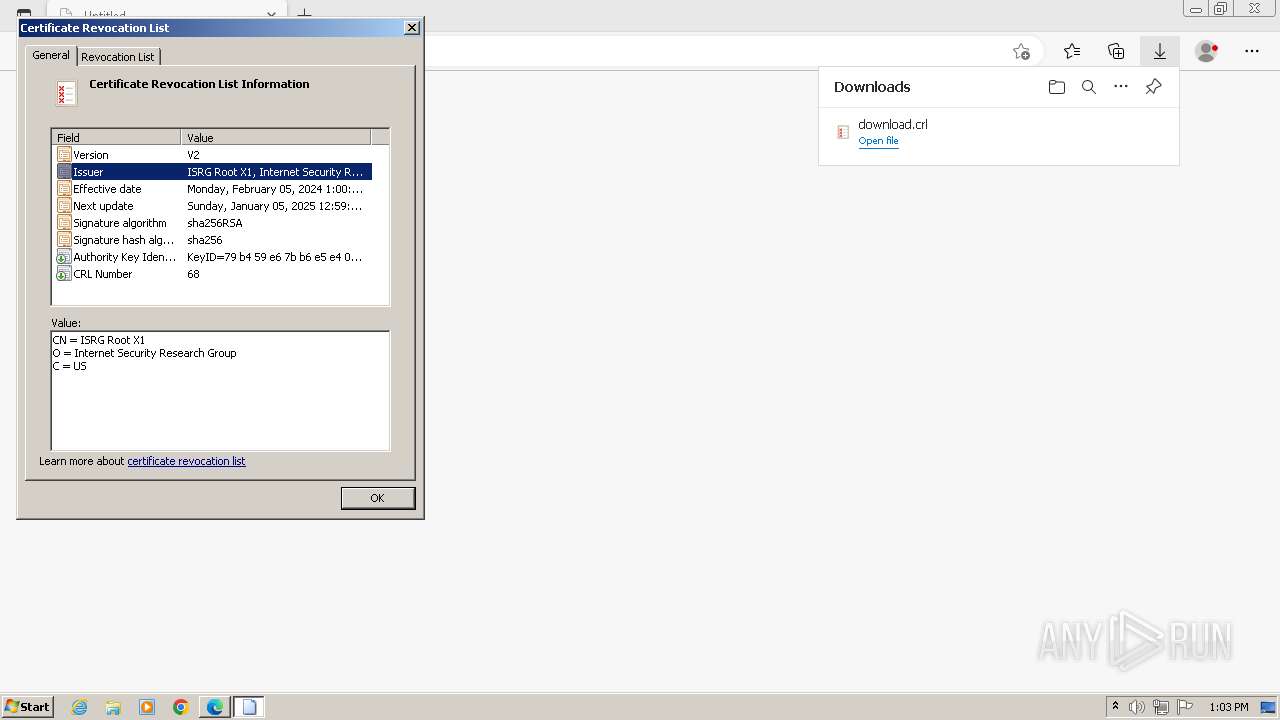The height and width of the screenshot is (720, 1280).
Task: Restore down the Edge window
Action: tap(1221, 9)
